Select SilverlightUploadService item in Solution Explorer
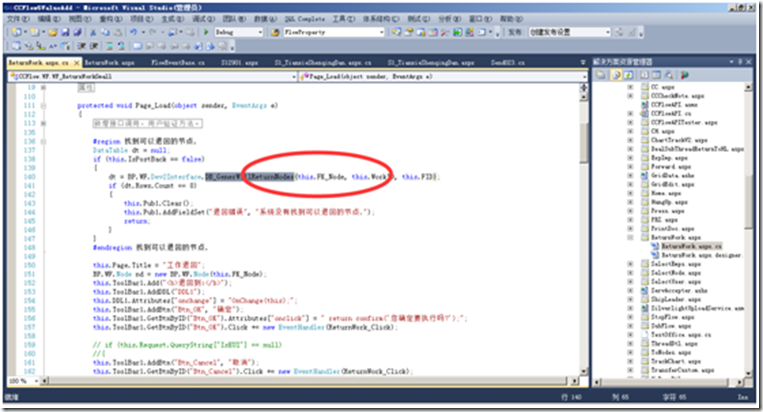The image size is (763, 412). point(697,308)
